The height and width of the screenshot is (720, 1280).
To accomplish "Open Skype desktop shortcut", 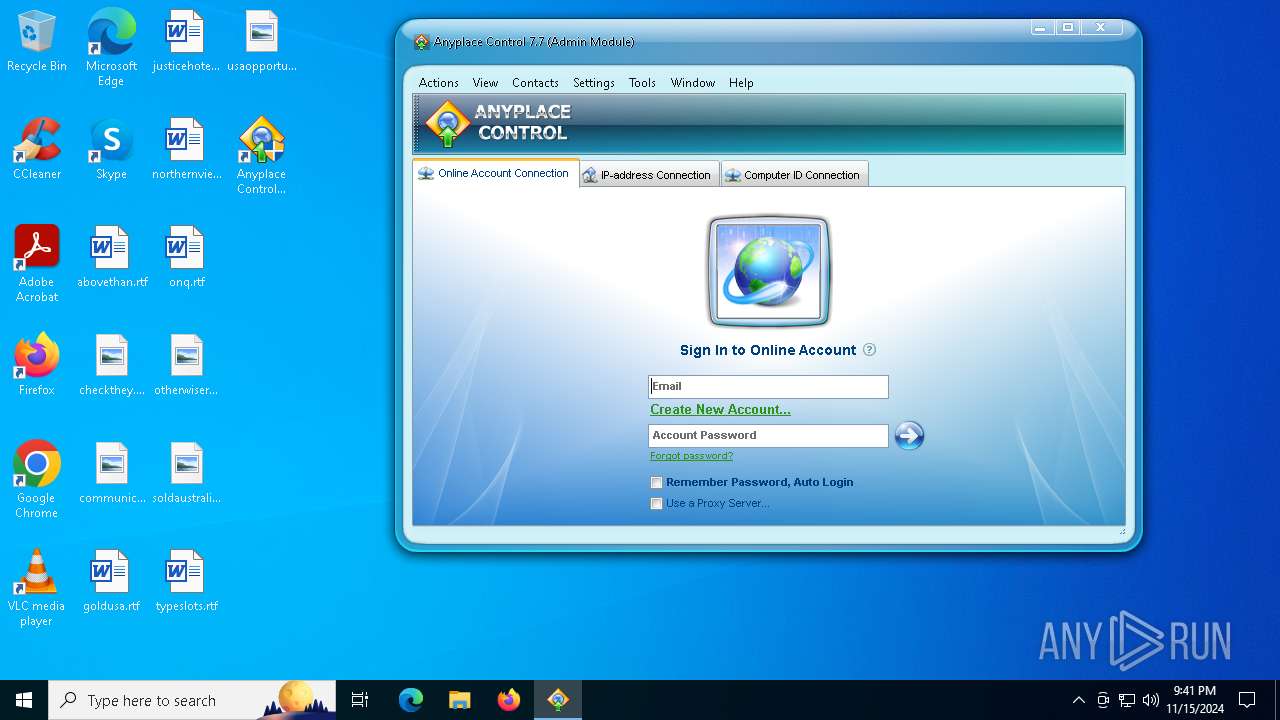I will click(x=111, y=149).
